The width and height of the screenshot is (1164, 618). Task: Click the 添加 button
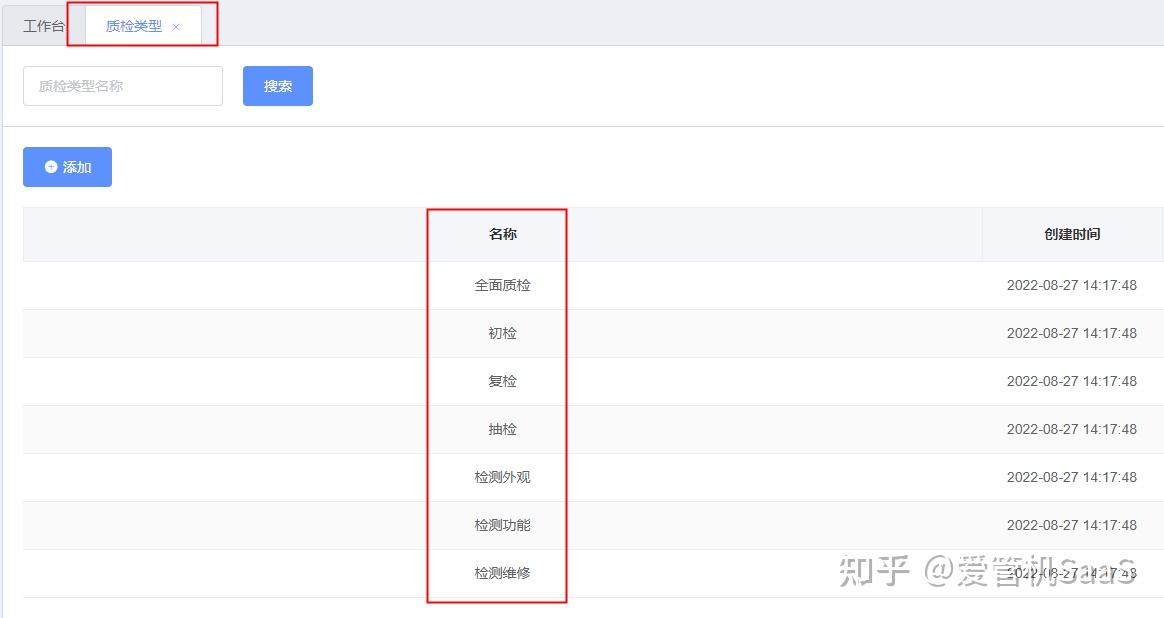pyautogui.click(x=67, y=167)
